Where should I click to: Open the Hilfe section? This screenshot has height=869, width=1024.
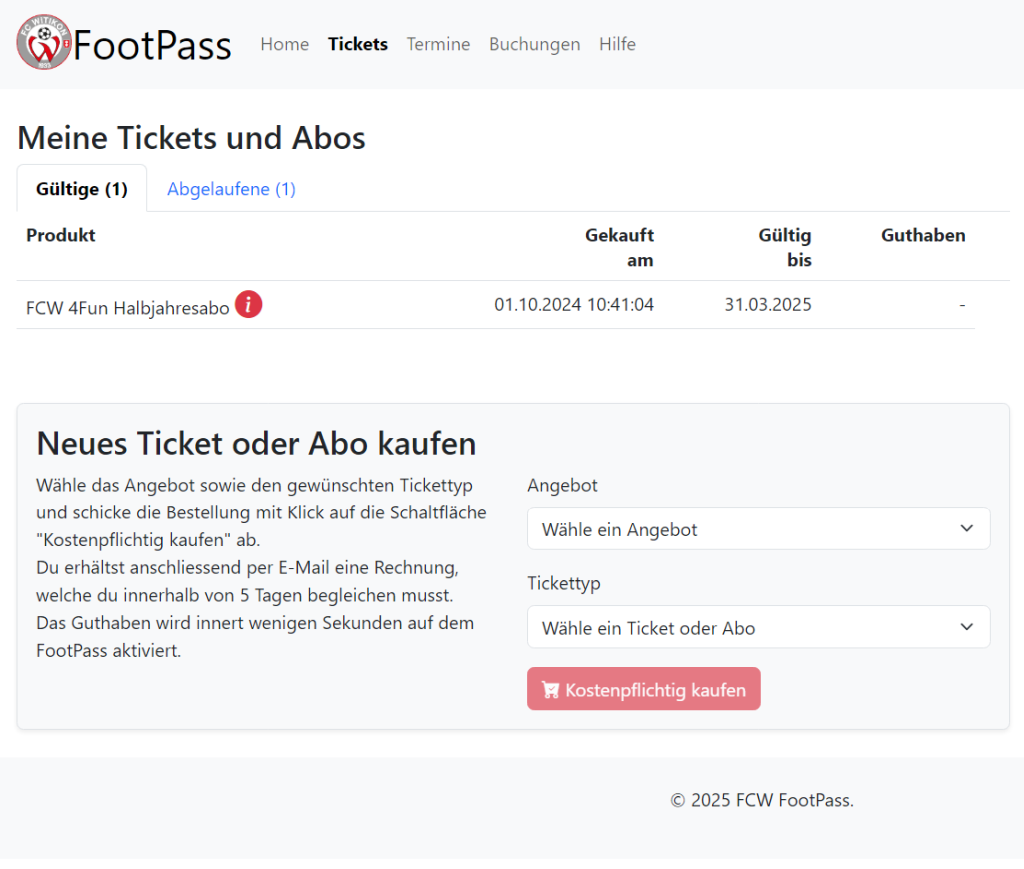[x=617, y=44]
